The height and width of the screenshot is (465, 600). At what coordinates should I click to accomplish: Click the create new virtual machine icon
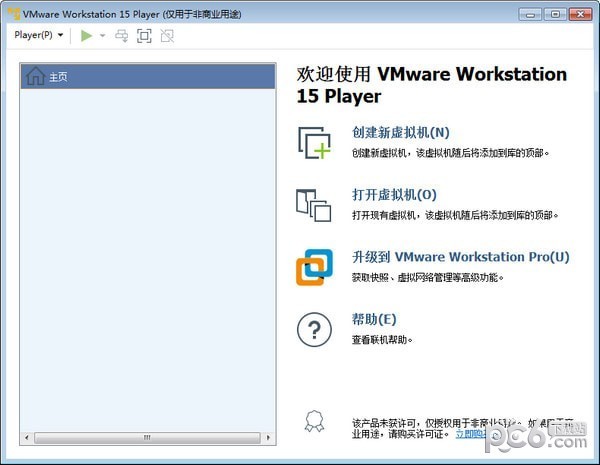pyautogui.click(x=314, y=143)
